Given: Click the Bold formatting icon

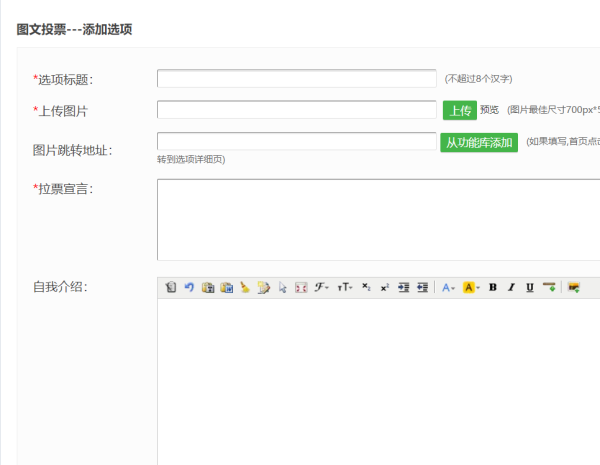Looking at the screenshot, I should 492,287.
